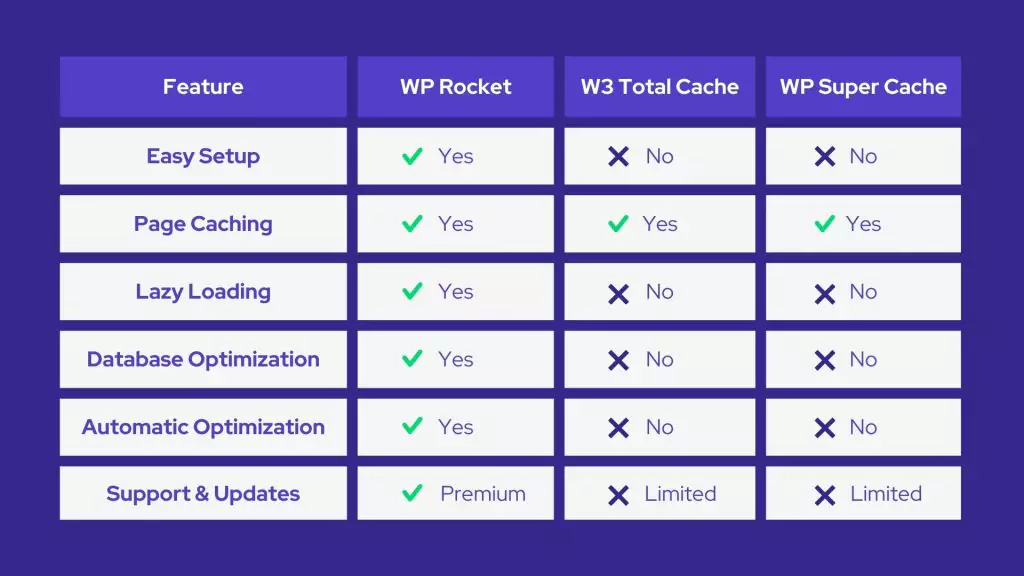Viewport: 1024px width, 576px height.
Task: Click the Page Caching row label
Action: 203,224
